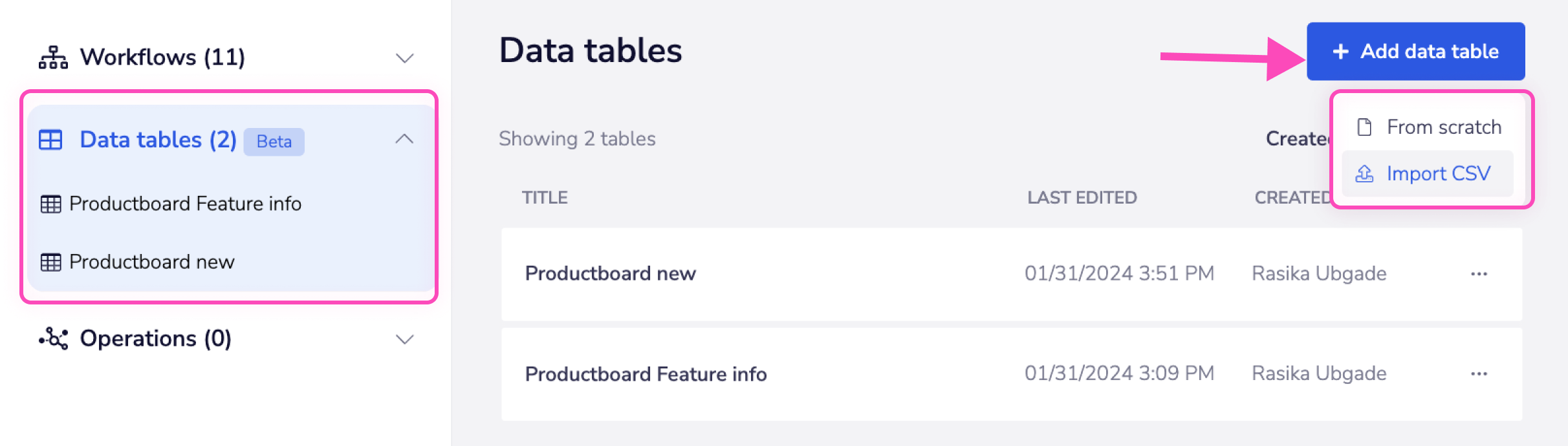1568x446 pixels.
Task: Click table icon beside Productboard Feature info
Action: click(x=52, y=204)
